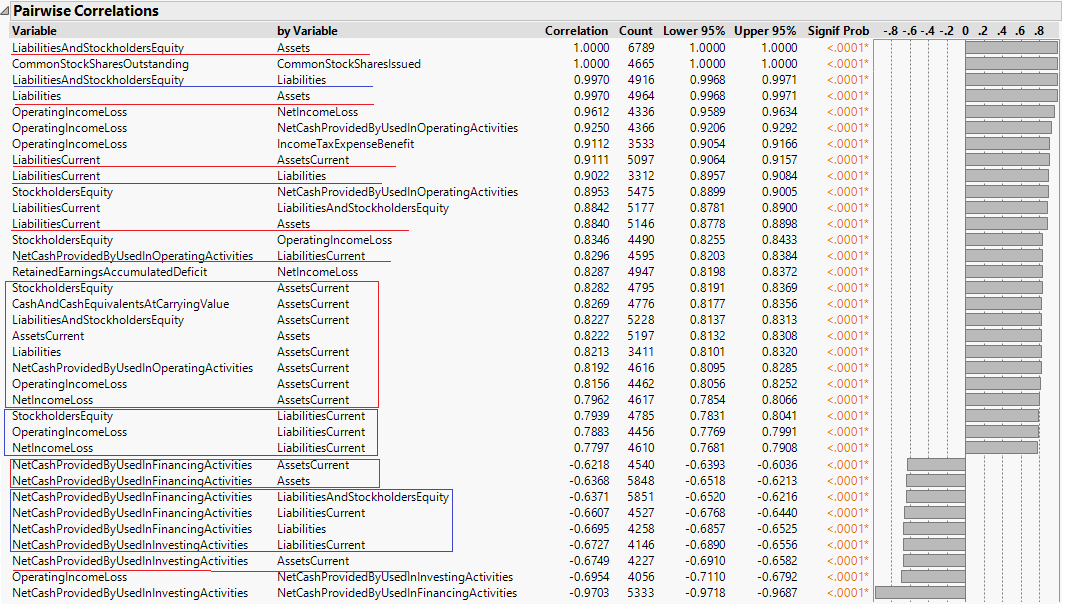Click the Correlation column header
Viewport: 1068px width, 610px height.
coord(576,31)
